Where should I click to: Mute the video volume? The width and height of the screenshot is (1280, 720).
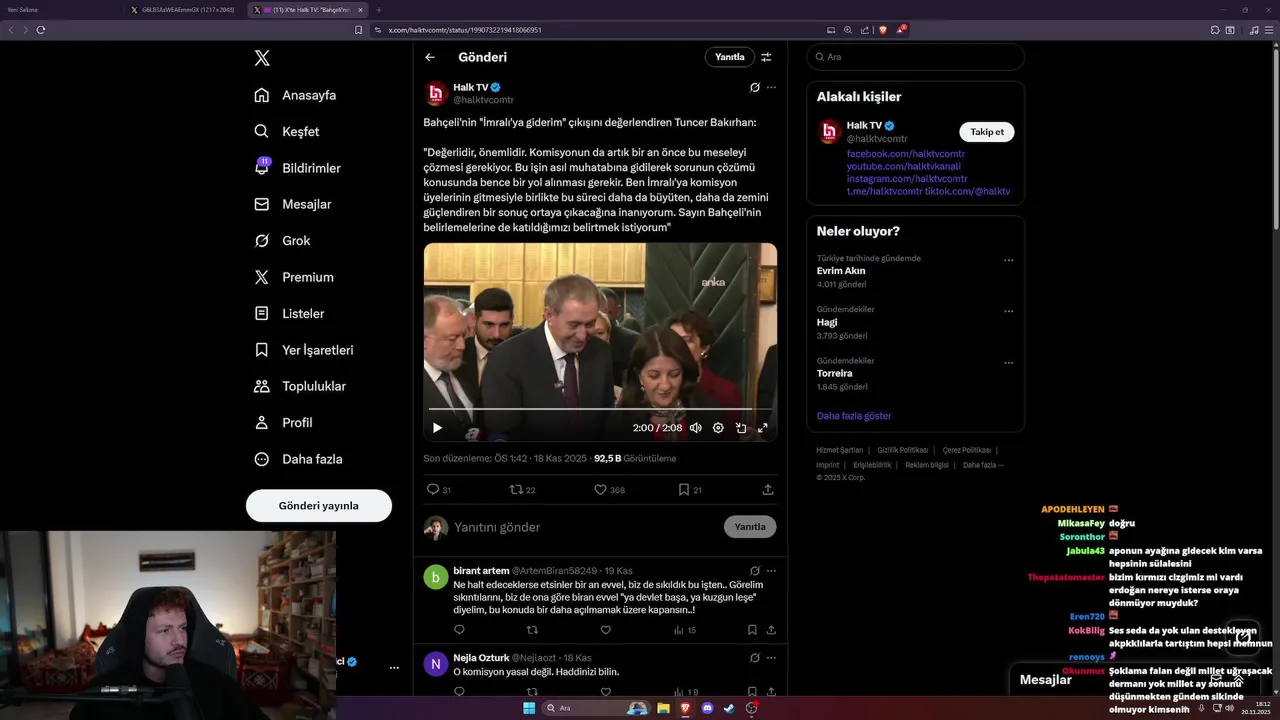[x=696, y=428]
